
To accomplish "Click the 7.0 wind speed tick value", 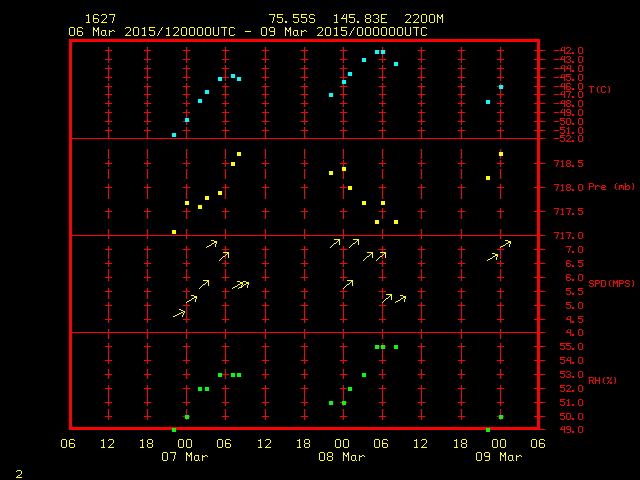I will tap(574, 250).
